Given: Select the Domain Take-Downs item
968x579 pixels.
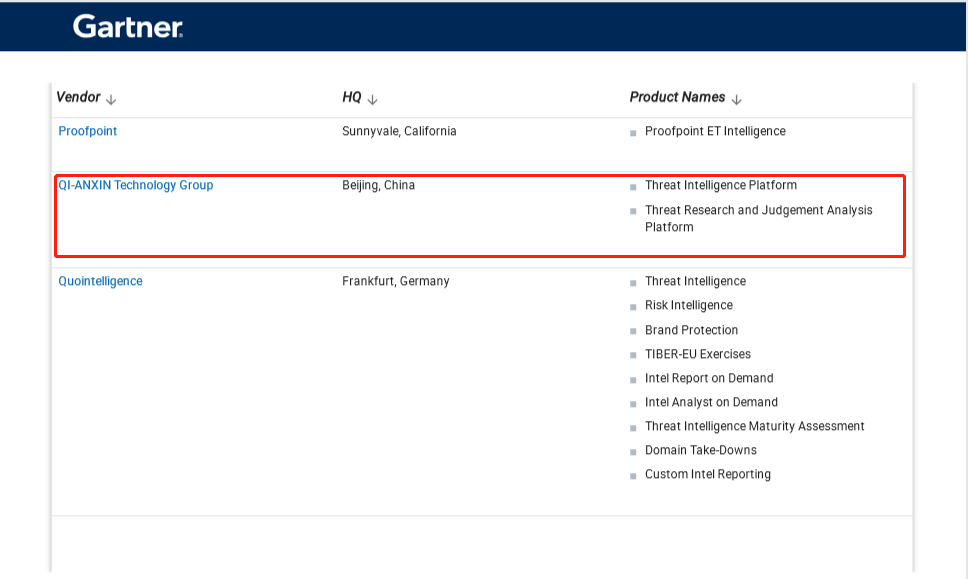Looking at the screenshot, I should tap(700, 450).
